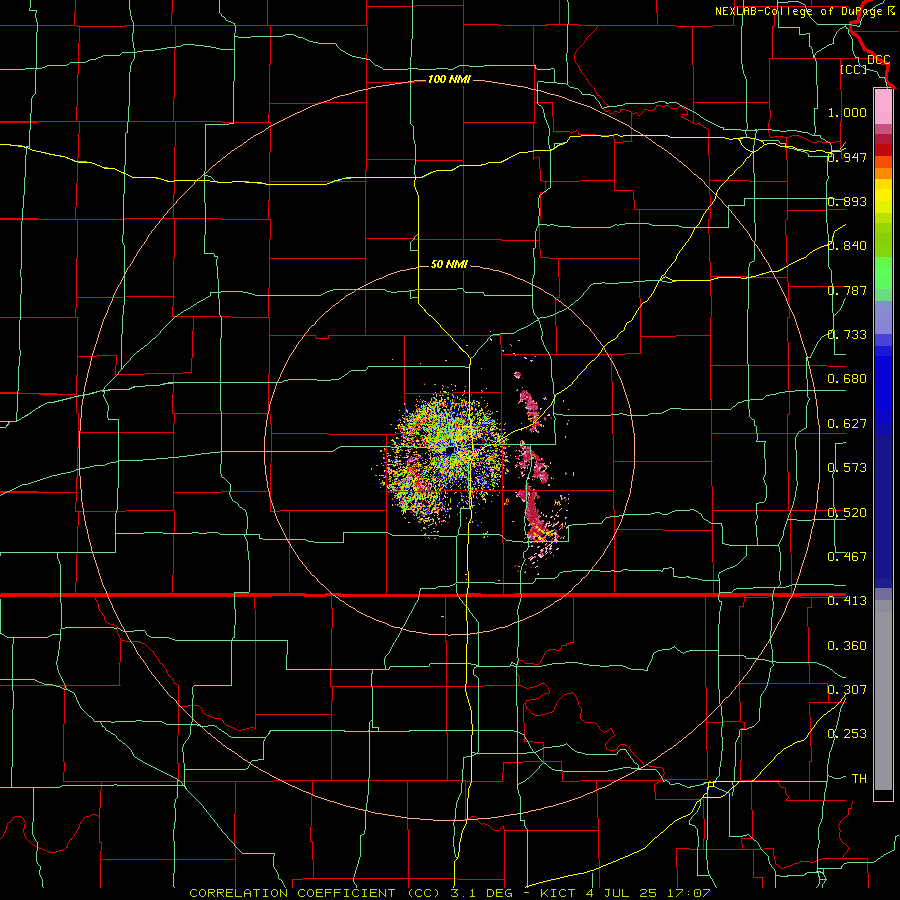
Task: Click the 1.000 value on the color scale
Action: pyautogui.click(x=847, y=112)
